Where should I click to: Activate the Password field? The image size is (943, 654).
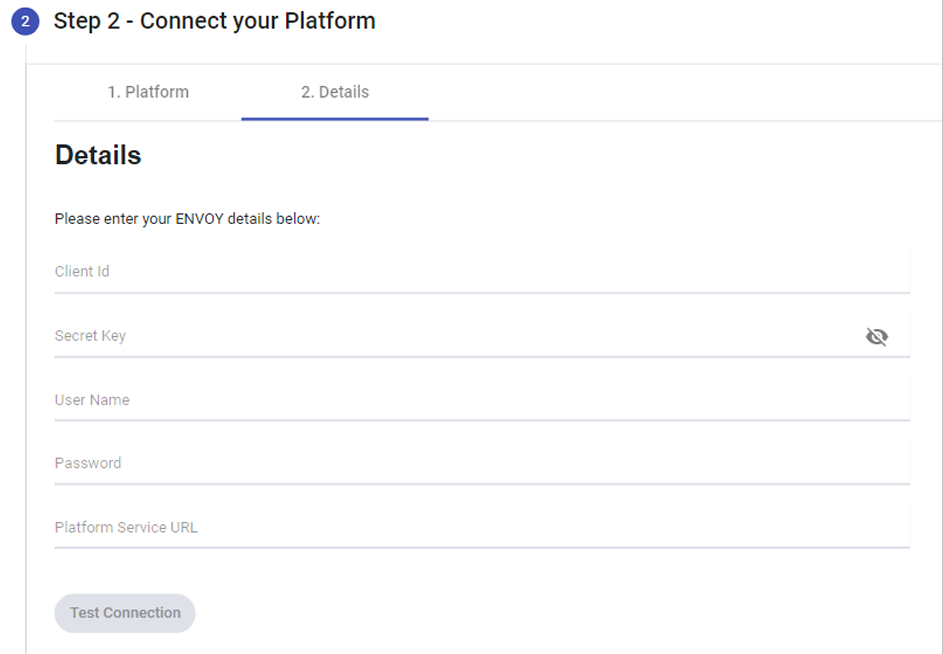pos(482,463)
